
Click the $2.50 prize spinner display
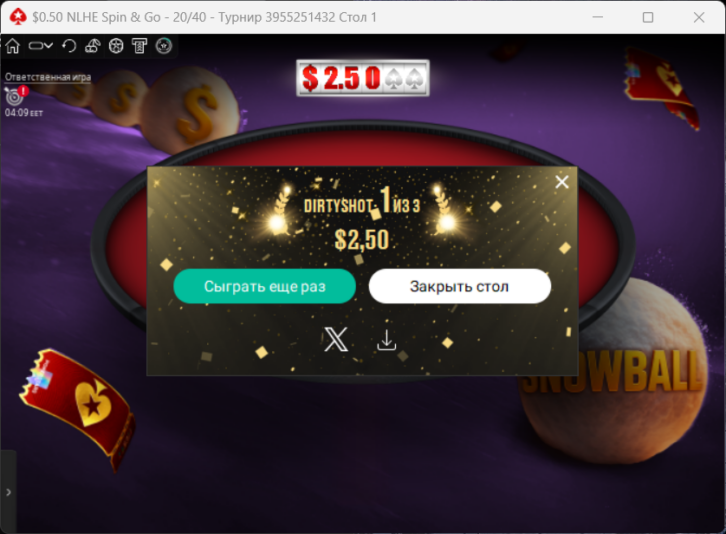[x=363, y=78]
